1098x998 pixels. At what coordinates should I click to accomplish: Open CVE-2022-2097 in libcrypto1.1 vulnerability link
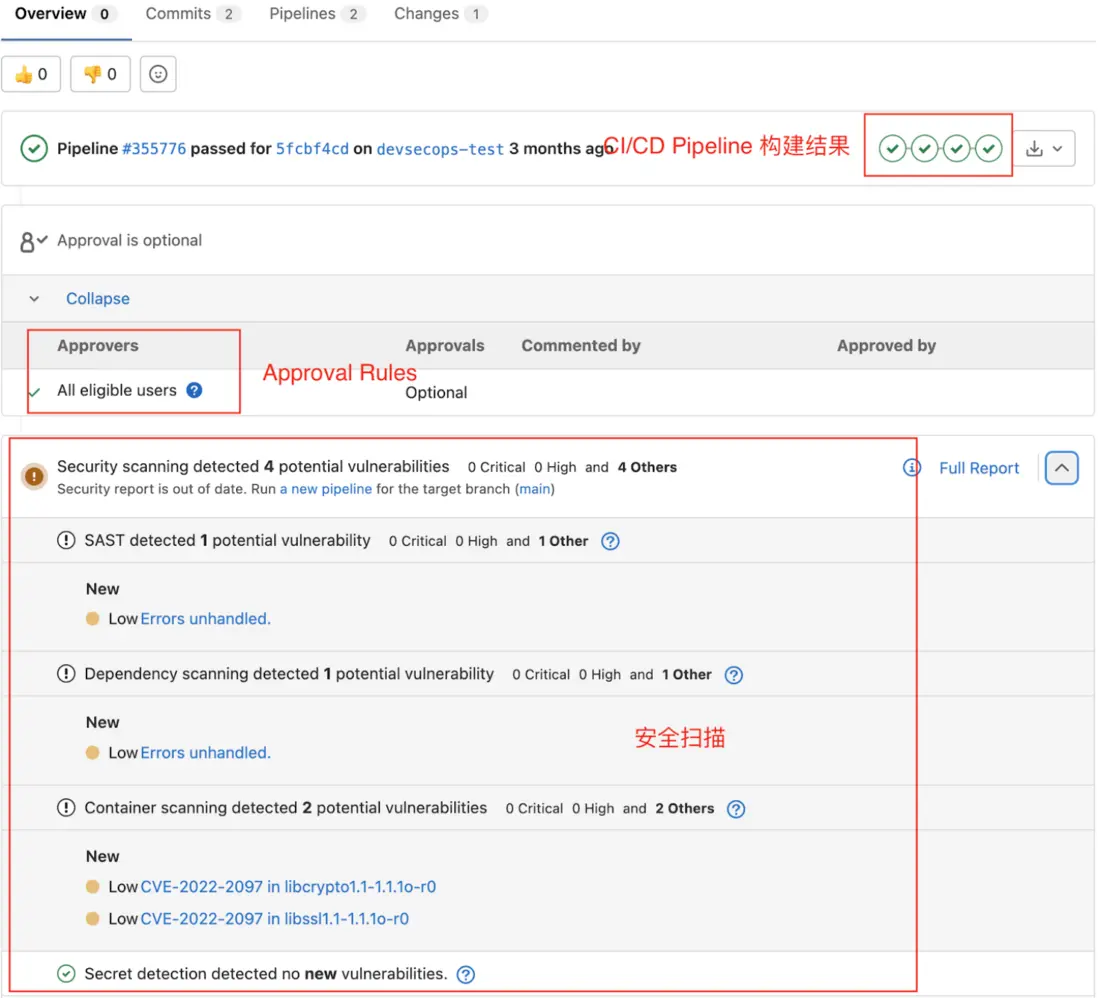(x=288, y=887)
